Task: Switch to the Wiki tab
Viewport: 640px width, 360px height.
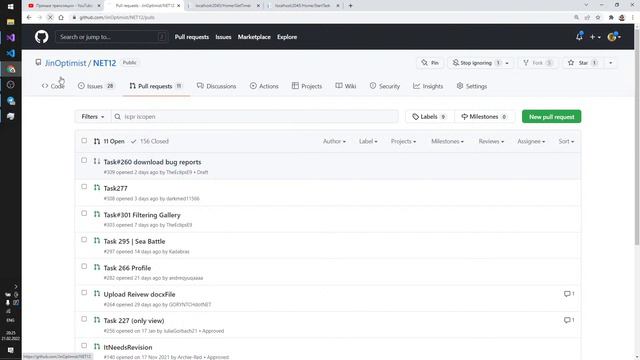Action: pyautogui.click(x=346, y=86)
